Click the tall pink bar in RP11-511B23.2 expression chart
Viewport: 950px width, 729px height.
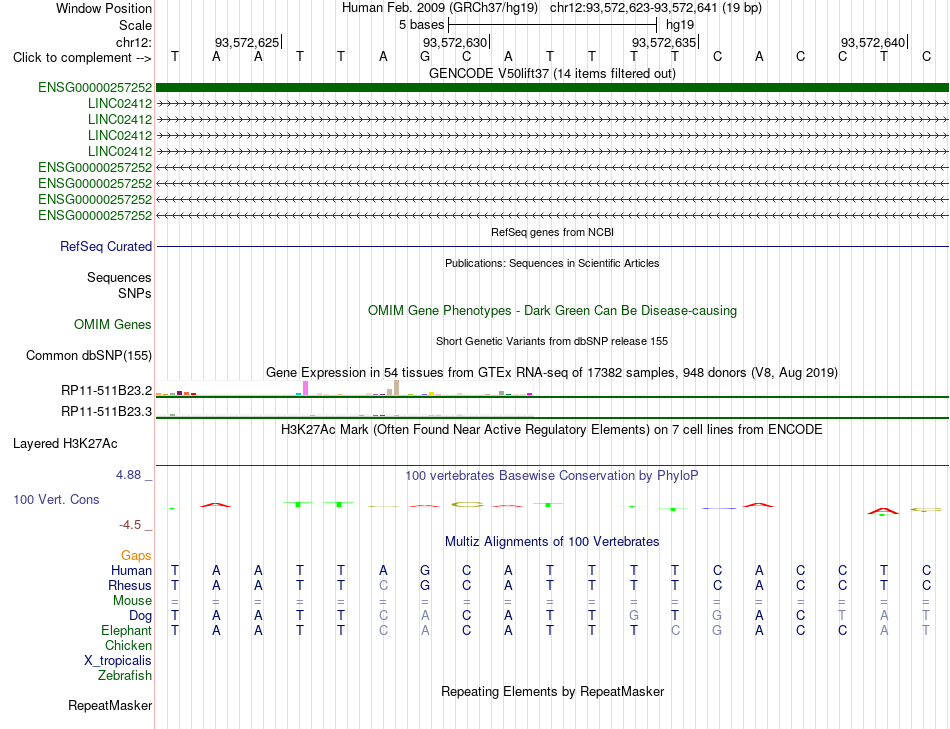point(306,388)
